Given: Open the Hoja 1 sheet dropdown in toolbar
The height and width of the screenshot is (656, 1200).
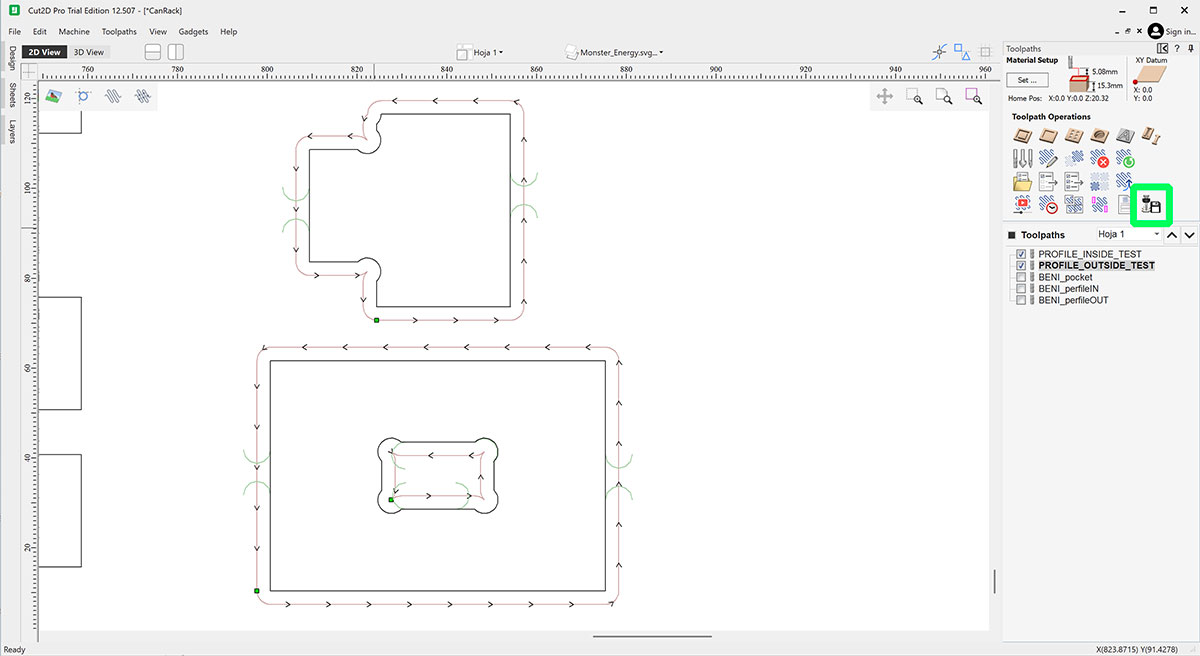Looking at the screenshot, I should tap(480, 52).
